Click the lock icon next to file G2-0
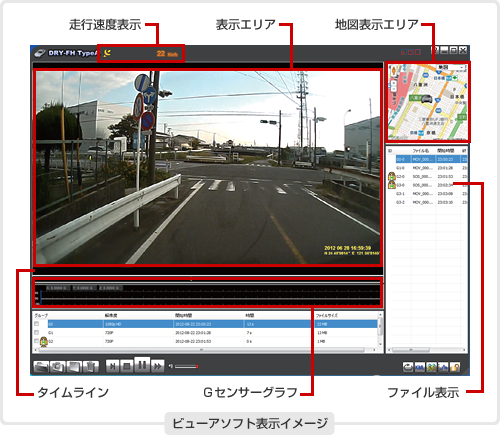 pyautogui.click(x=392, y=176)
